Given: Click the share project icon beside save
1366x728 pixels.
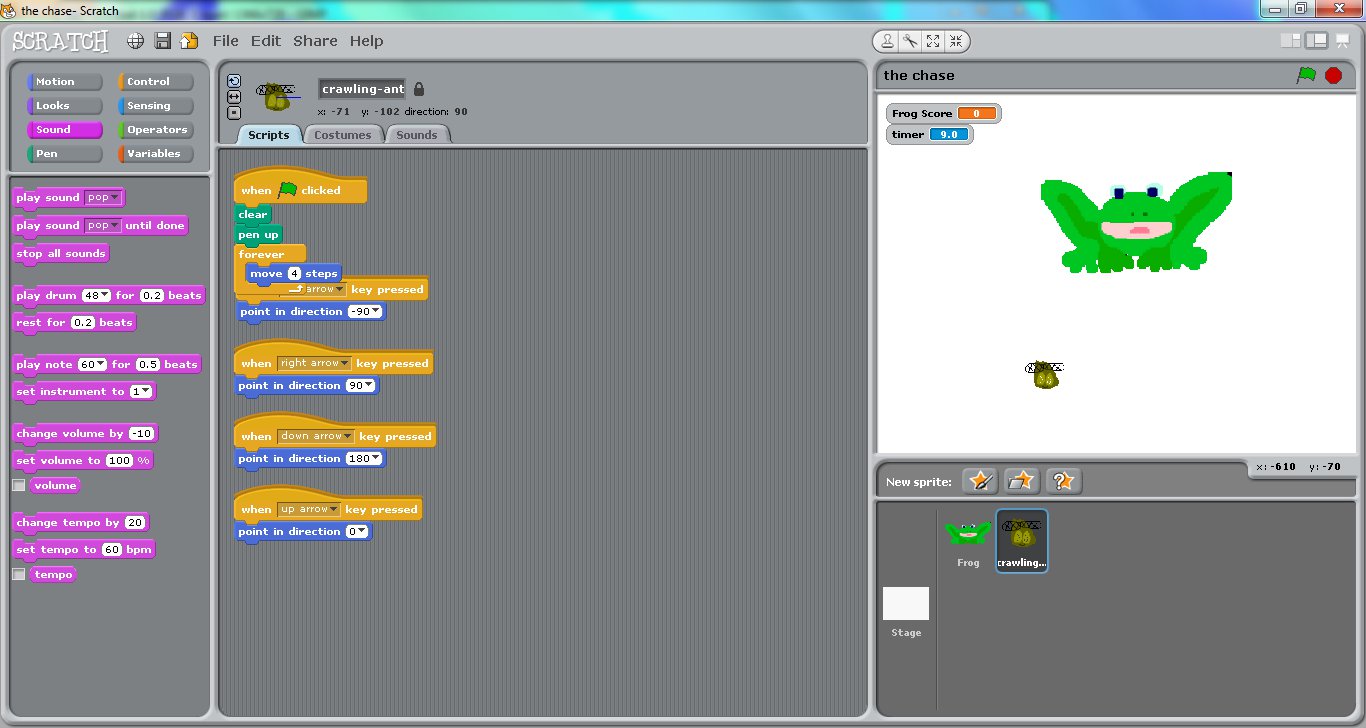Looking at the screenshot, I should click(x=188, y=41).
